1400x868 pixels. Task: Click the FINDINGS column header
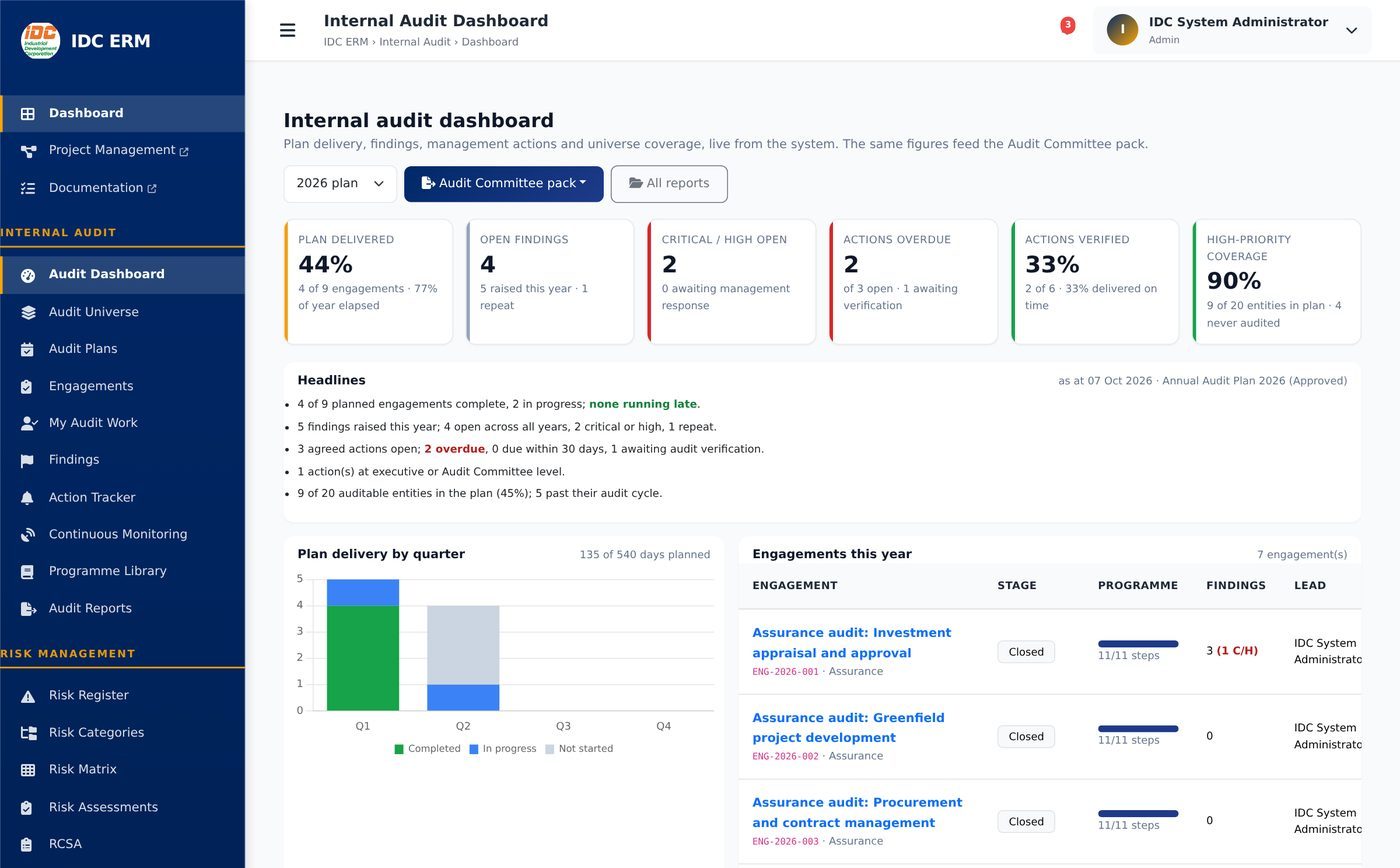[1236, 586]
